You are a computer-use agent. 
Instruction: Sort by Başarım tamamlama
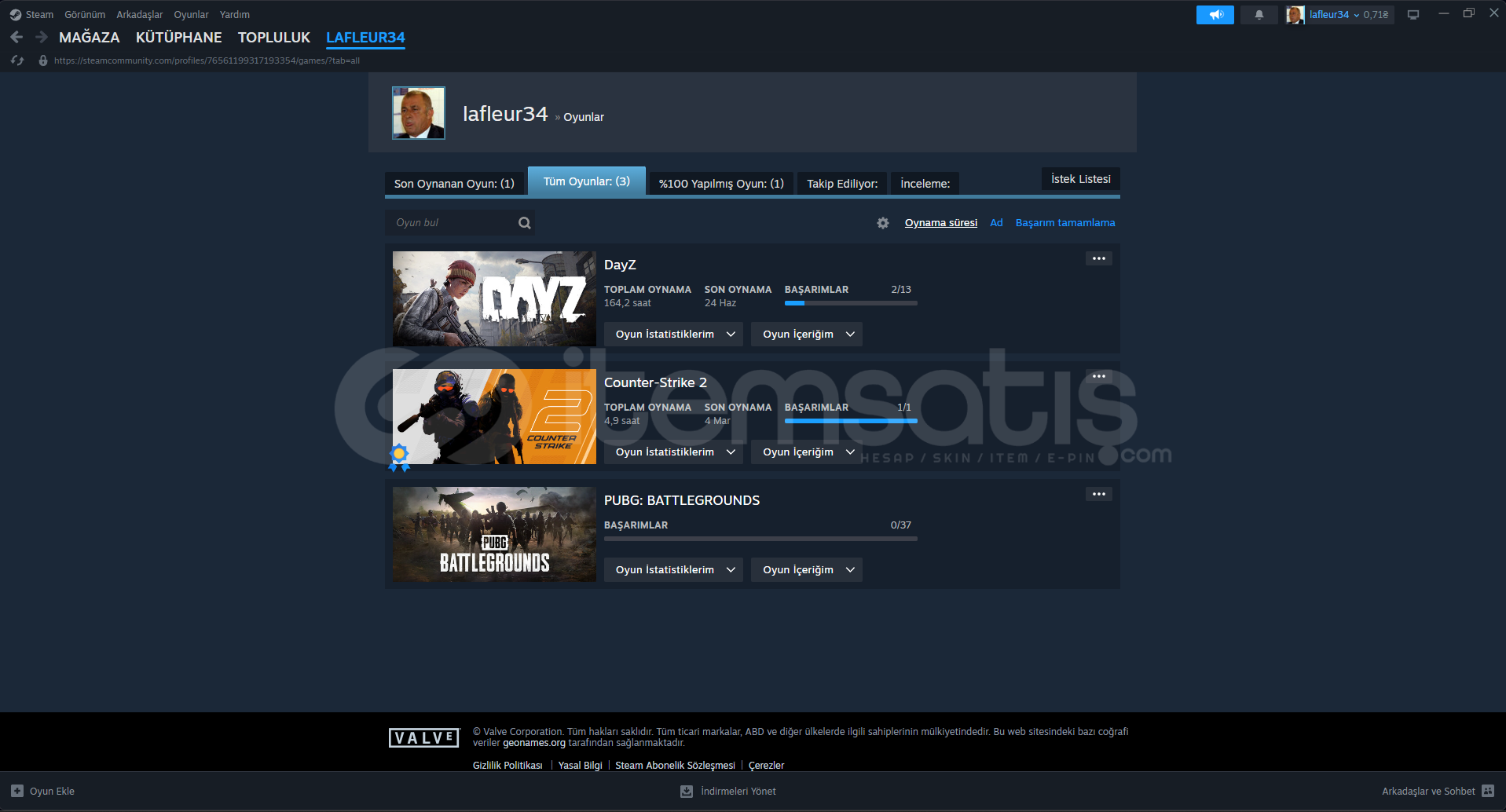1065,223
